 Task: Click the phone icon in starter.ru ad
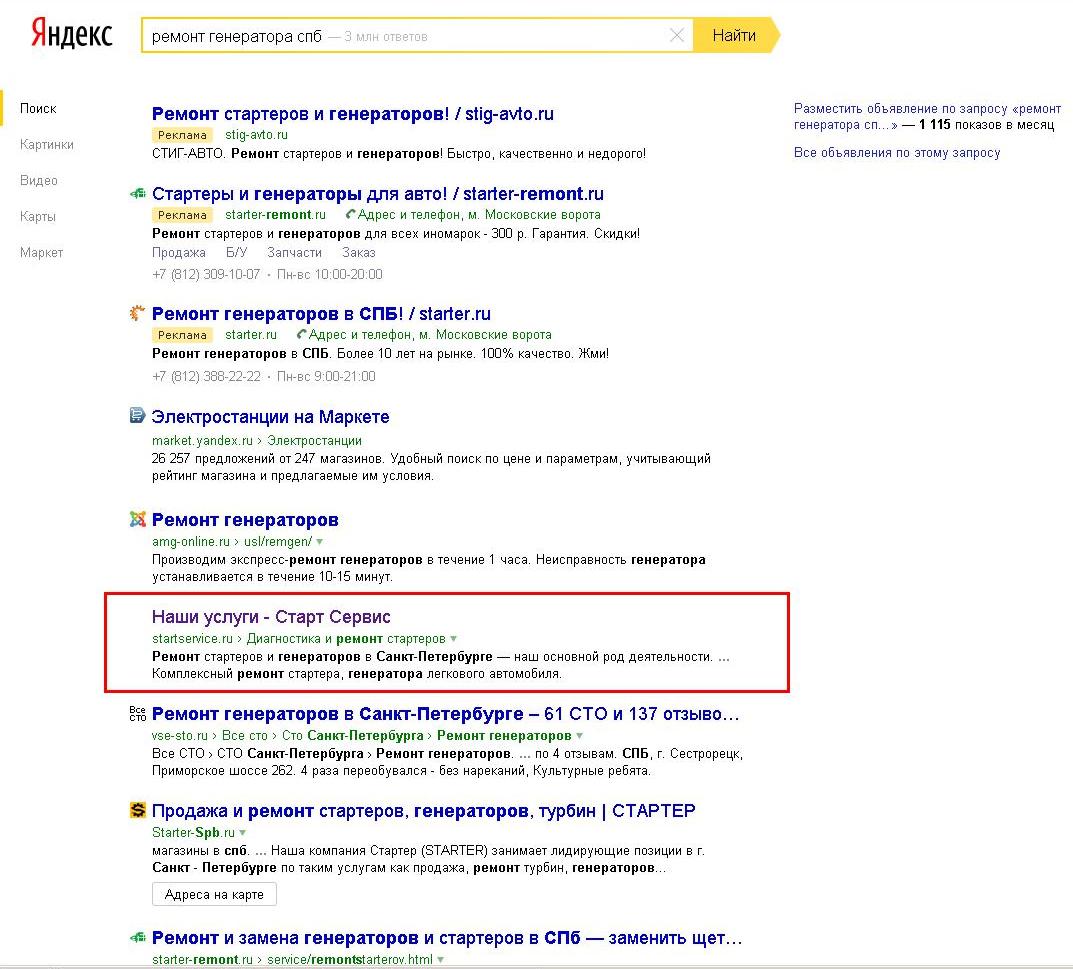click(x=302, y=335)
